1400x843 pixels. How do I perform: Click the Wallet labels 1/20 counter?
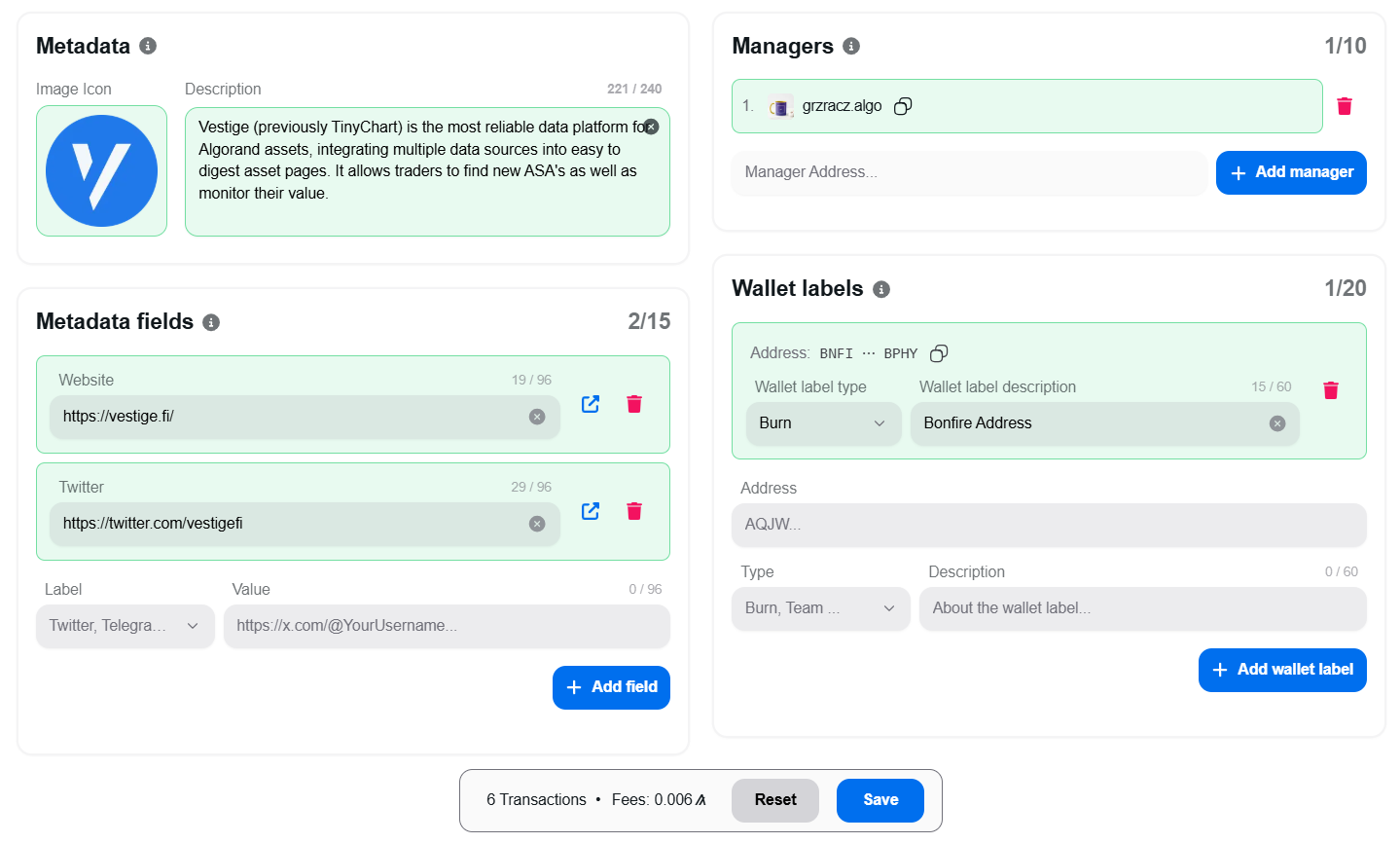point(1346,288)
